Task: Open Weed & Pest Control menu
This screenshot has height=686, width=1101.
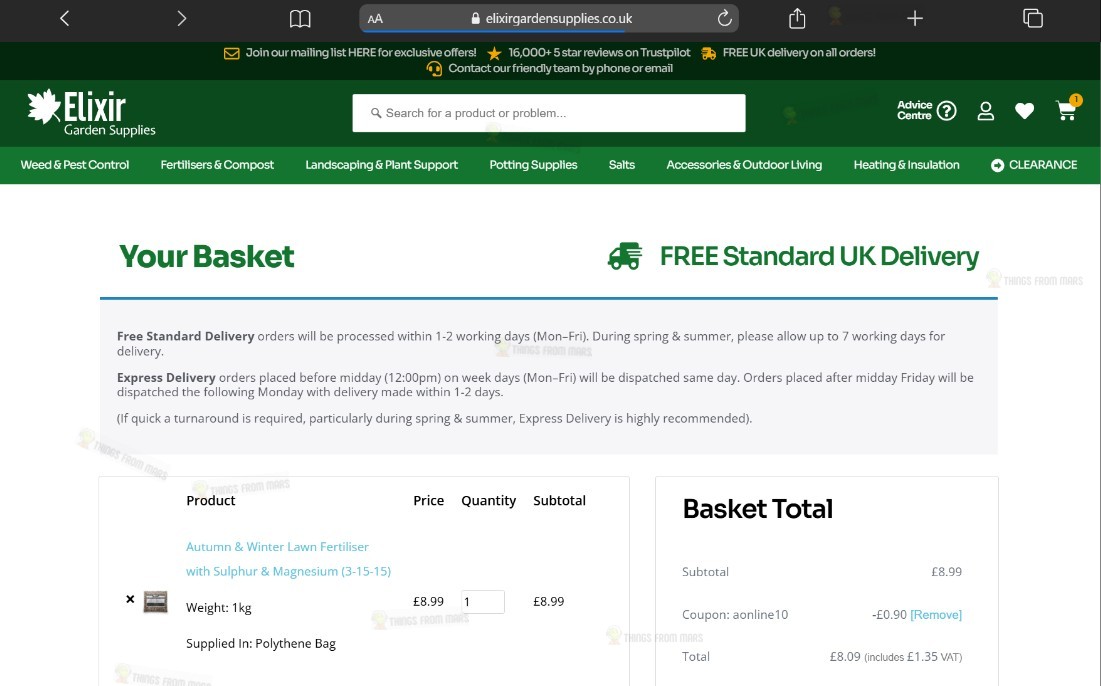Action: (x=74, y=165)
